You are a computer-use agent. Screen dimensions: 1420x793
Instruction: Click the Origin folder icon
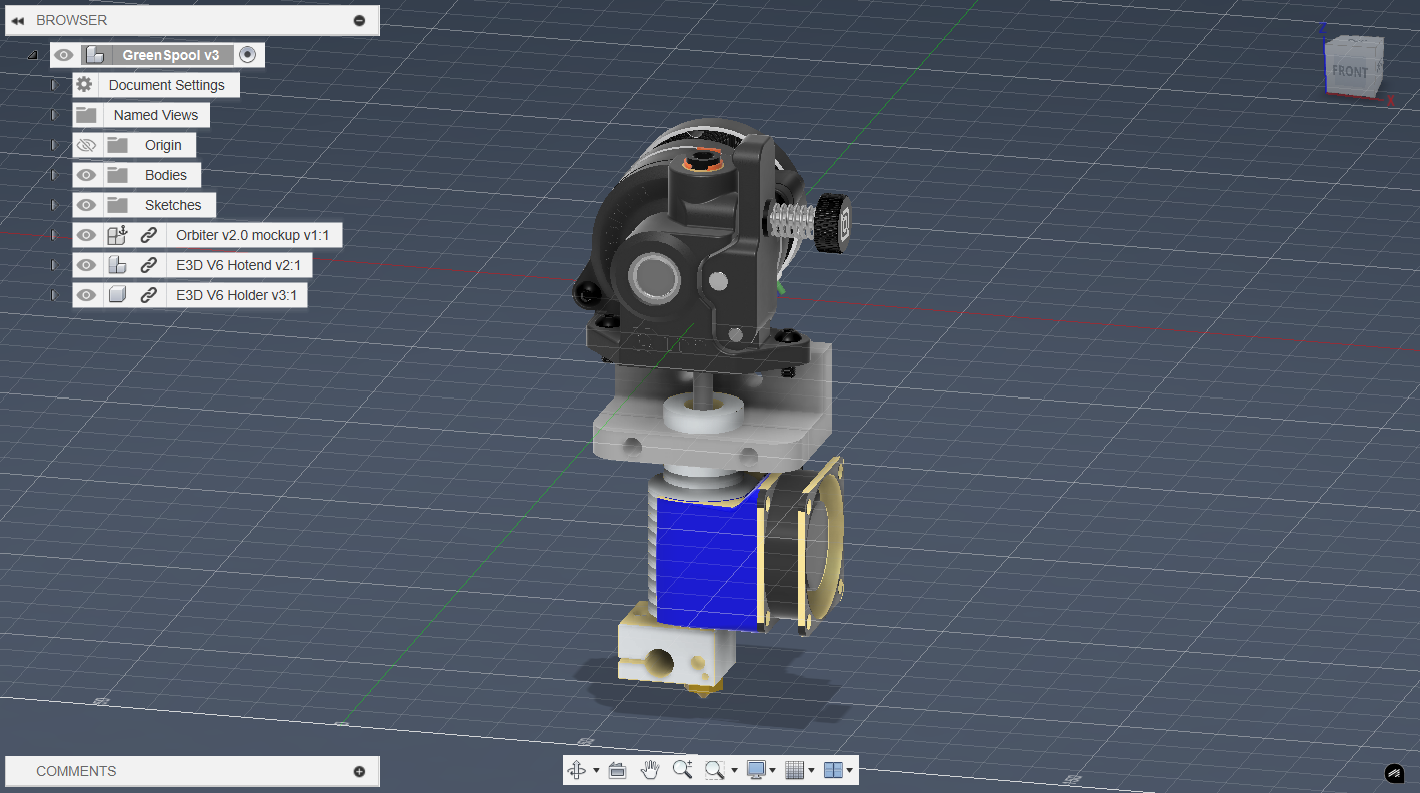pyautogui.click(x=118, y=145)
